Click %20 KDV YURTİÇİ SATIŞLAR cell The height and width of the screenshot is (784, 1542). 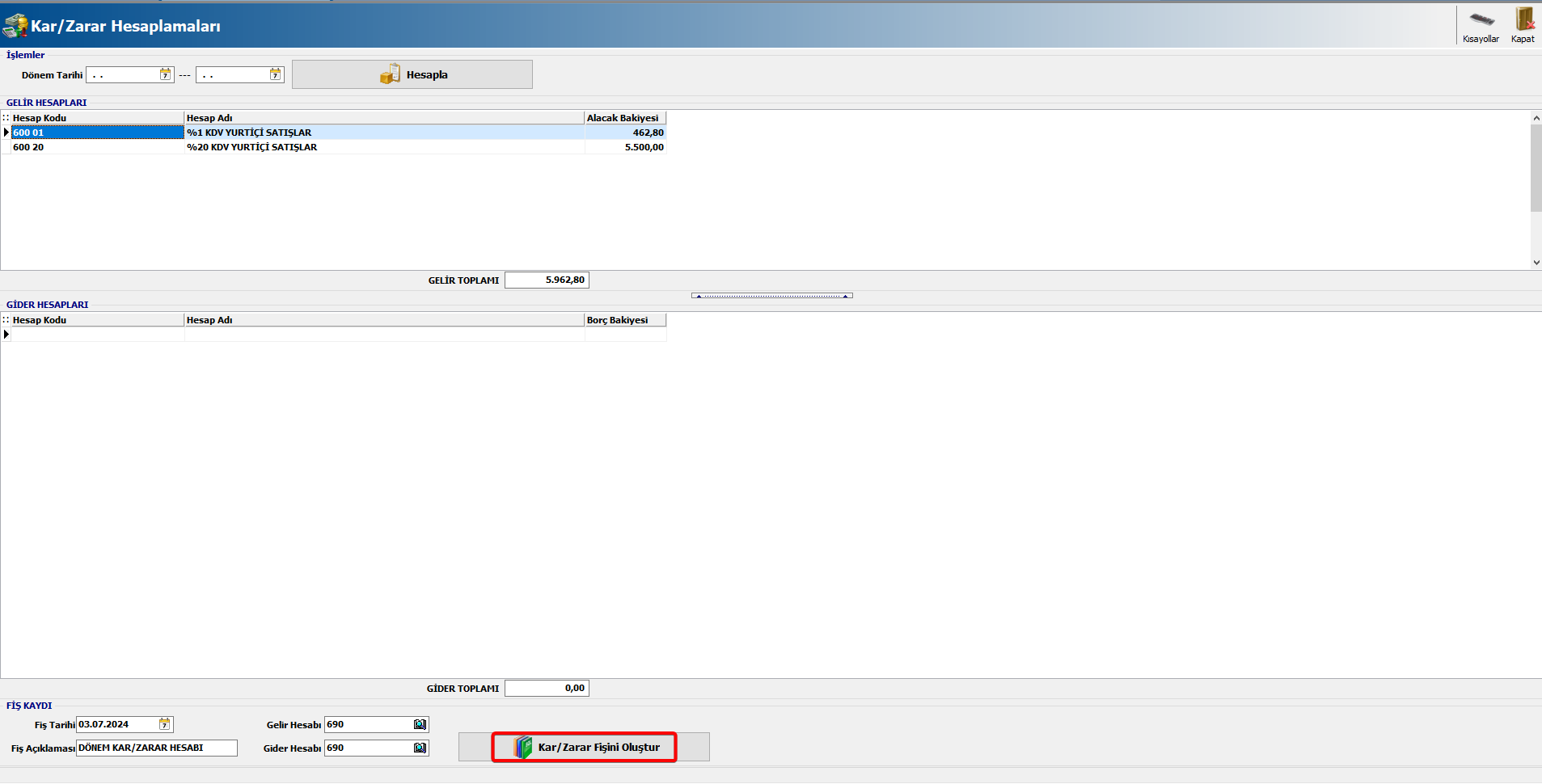pyautogui.click(x=384, y=147)
